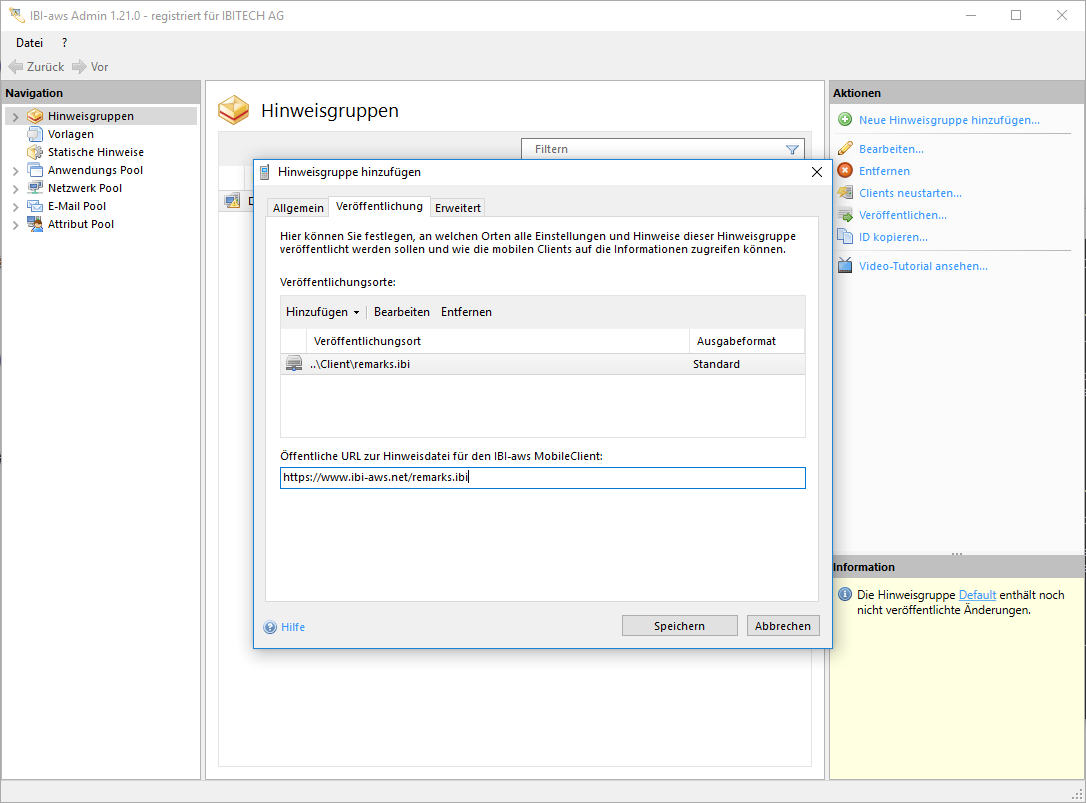This screenshot has width=1086, height=803.
Task: Click the red Entfernen icon in Aktionen
Action: (x=845, y=171)
